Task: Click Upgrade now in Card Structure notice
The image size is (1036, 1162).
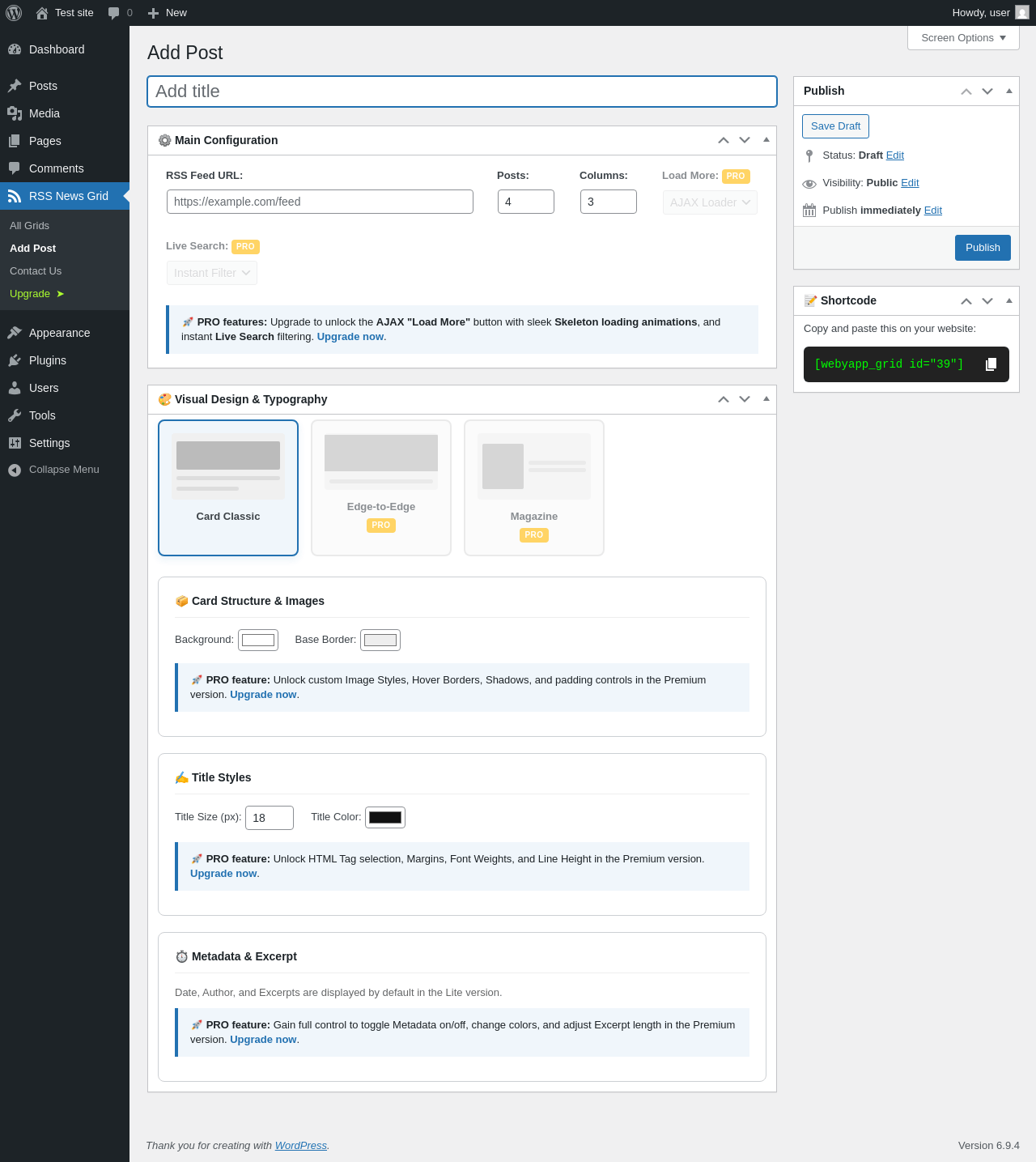Action: (x=263, y=695)
